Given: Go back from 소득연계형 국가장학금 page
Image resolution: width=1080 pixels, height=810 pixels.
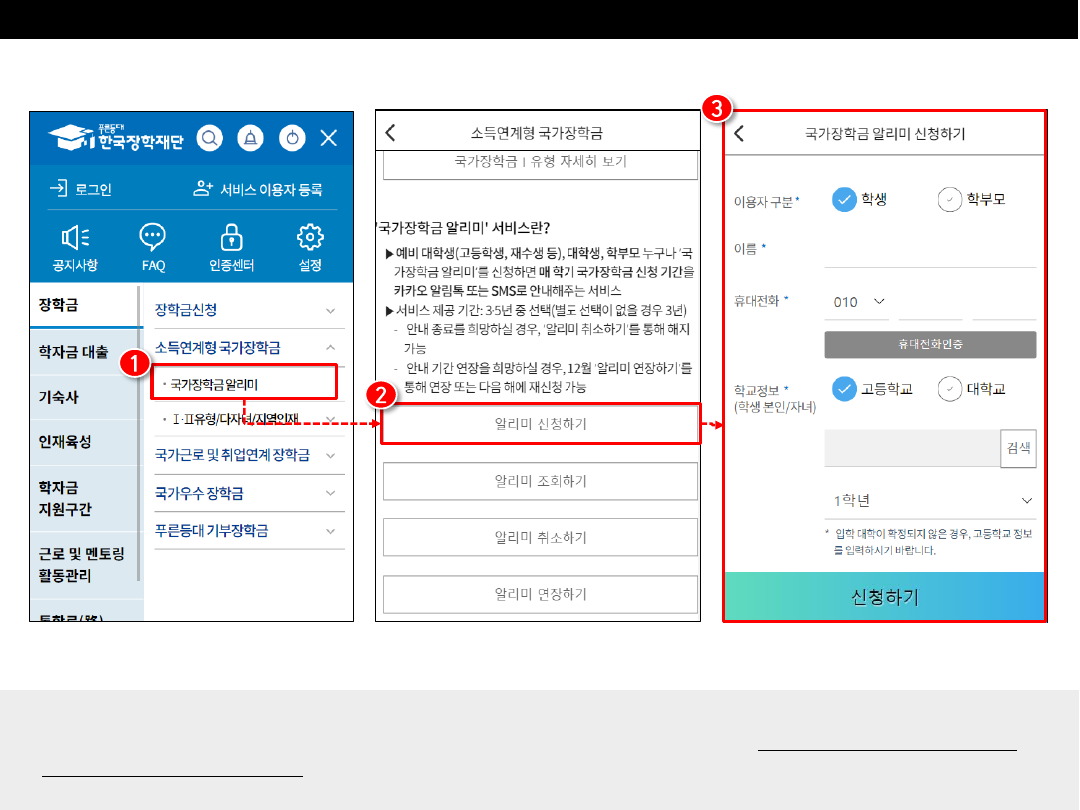Looking at the screenshot, I should [391, 133].
